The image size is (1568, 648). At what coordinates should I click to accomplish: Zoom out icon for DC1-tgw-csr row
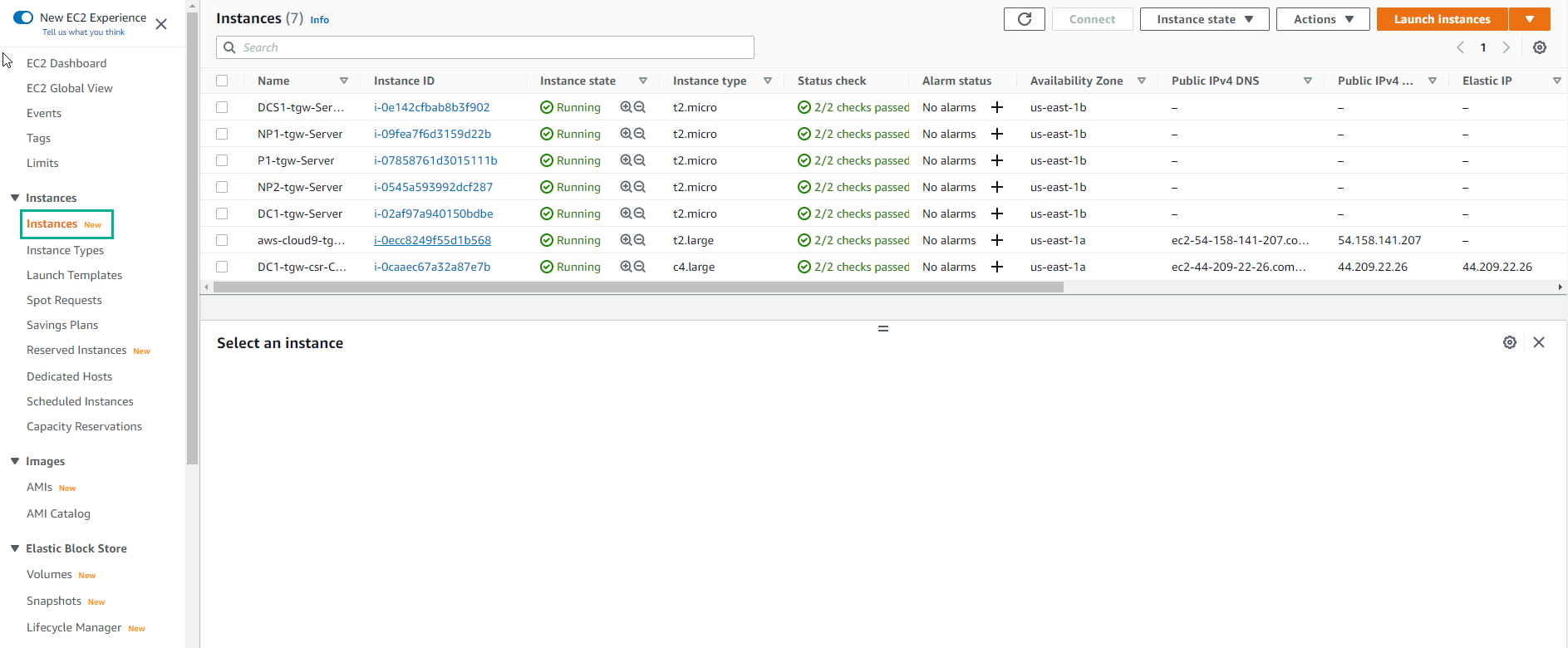click(x=640, y=267)
